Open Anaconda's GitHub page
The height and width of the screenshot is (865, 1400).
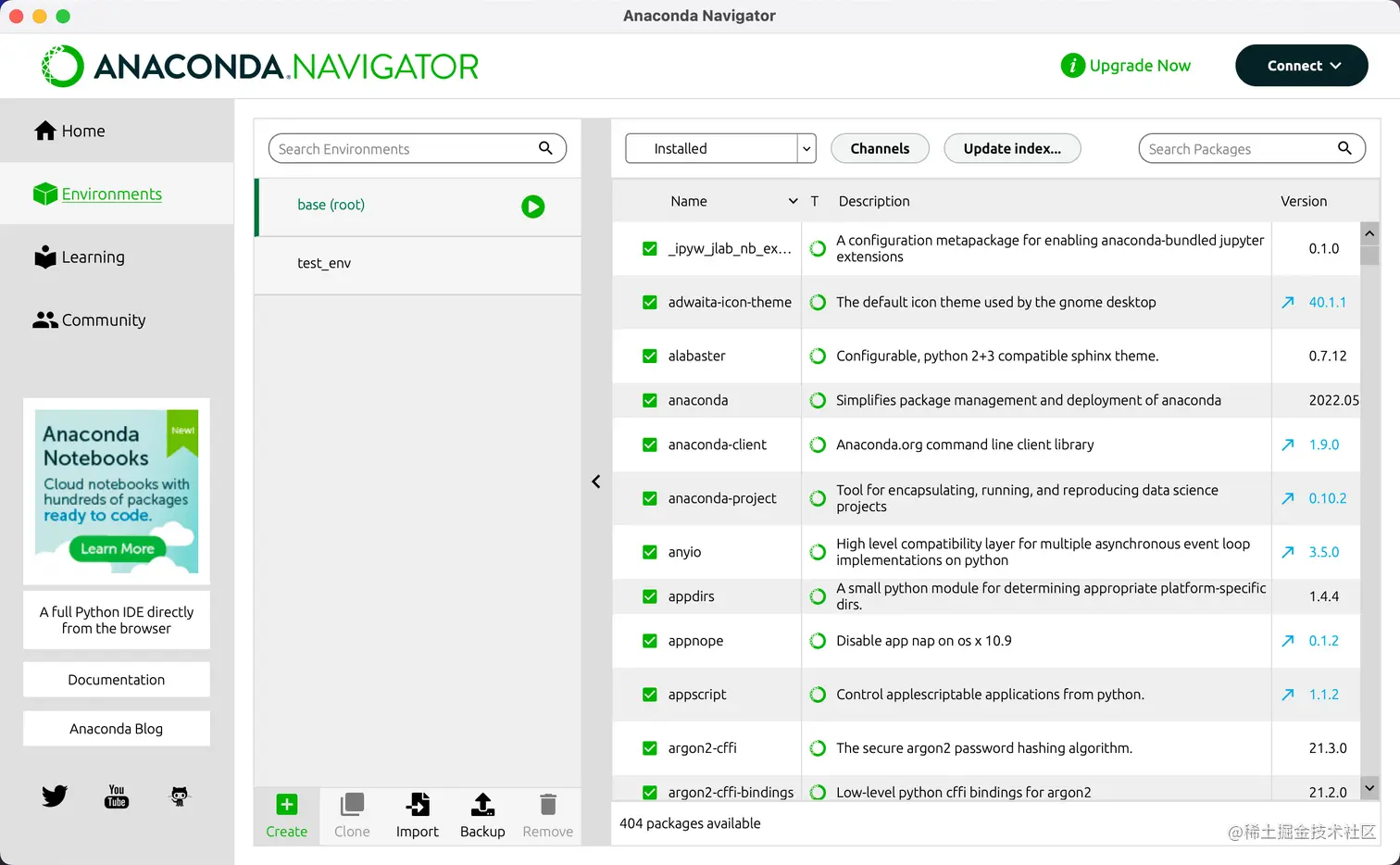[180, 796]
